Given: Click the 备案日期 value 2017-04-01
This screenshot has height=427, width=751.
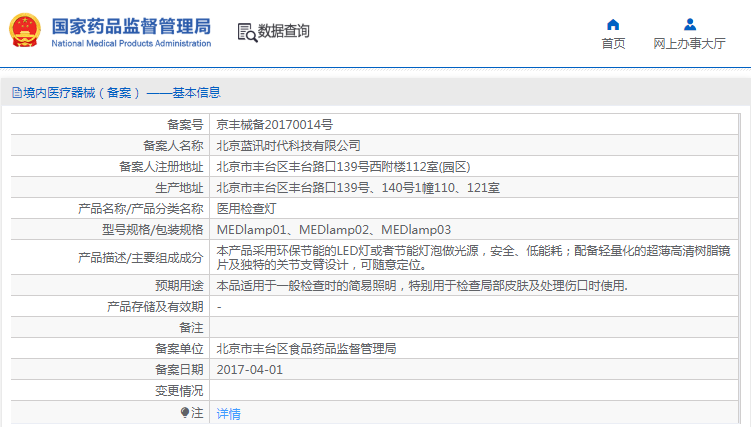Looking at the screenshot, I should pyautogui.click(x=250, y=369).
